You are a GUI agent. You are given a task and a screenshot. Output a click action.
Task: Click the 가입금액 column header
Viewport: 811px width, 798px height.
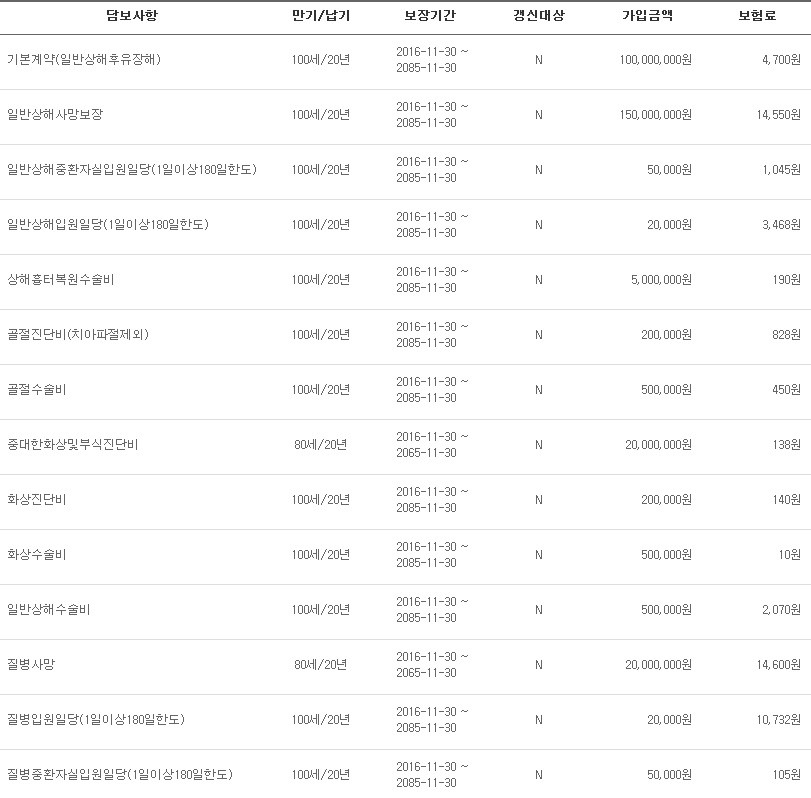tap(648, 16)
